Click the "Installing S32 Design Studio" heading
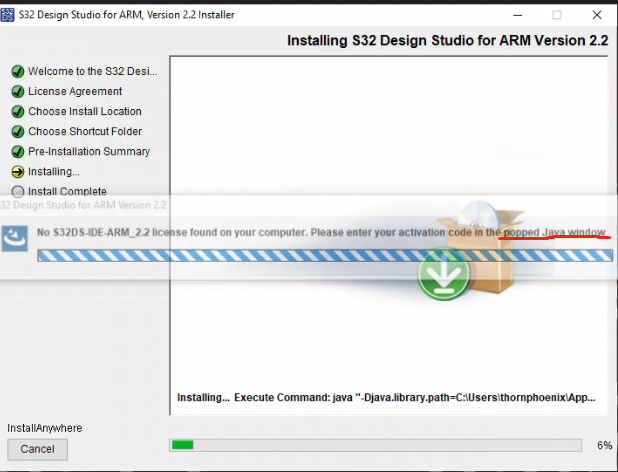Image resolution: width=618 pixels, height=472 pixels. [448, 41]
